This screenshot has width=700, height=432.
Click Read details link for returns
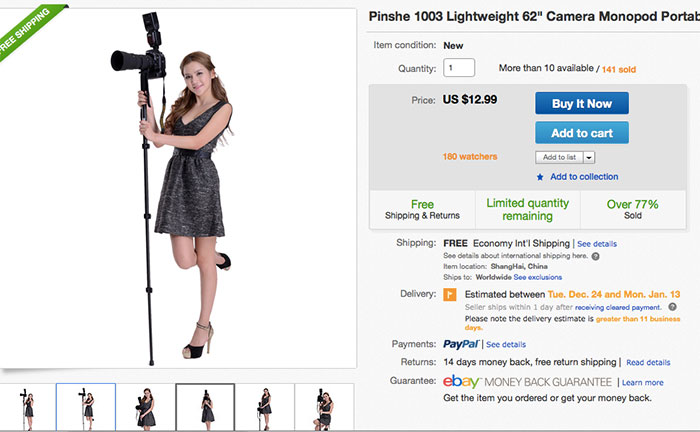(648, 362)
